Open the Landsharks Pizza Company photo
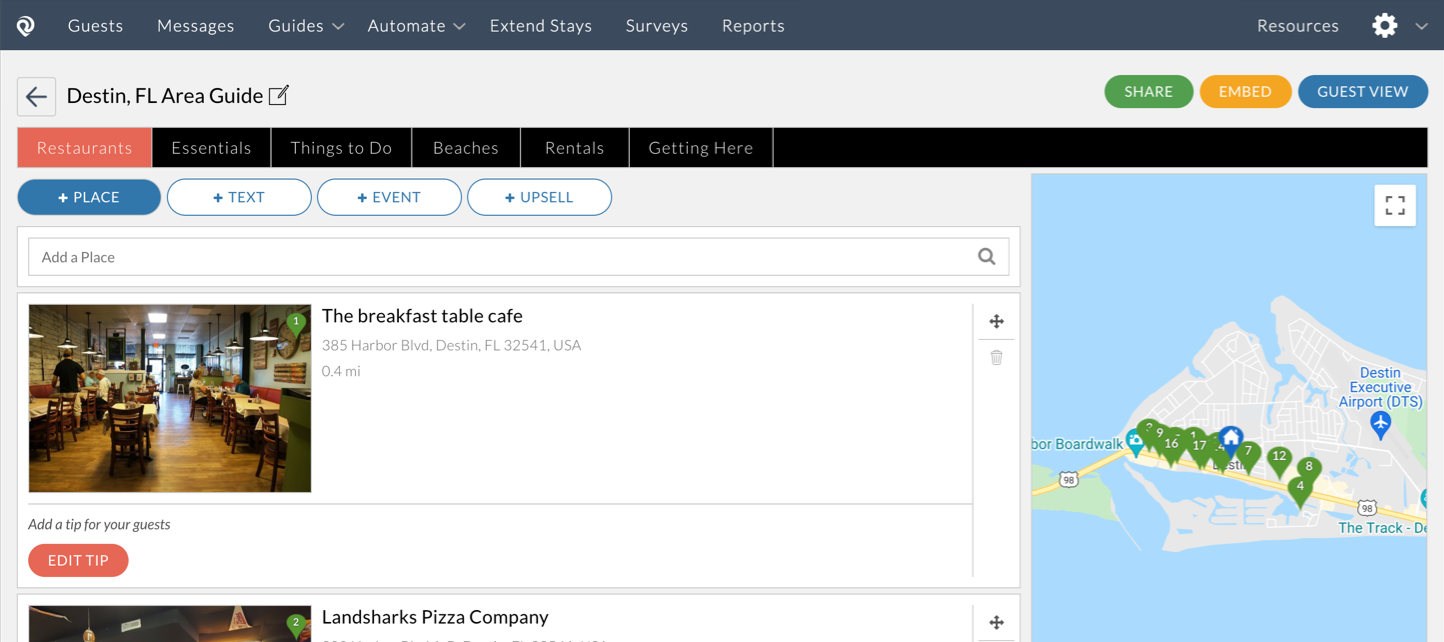Screen dimensions: 1444x642 point(170,624)
